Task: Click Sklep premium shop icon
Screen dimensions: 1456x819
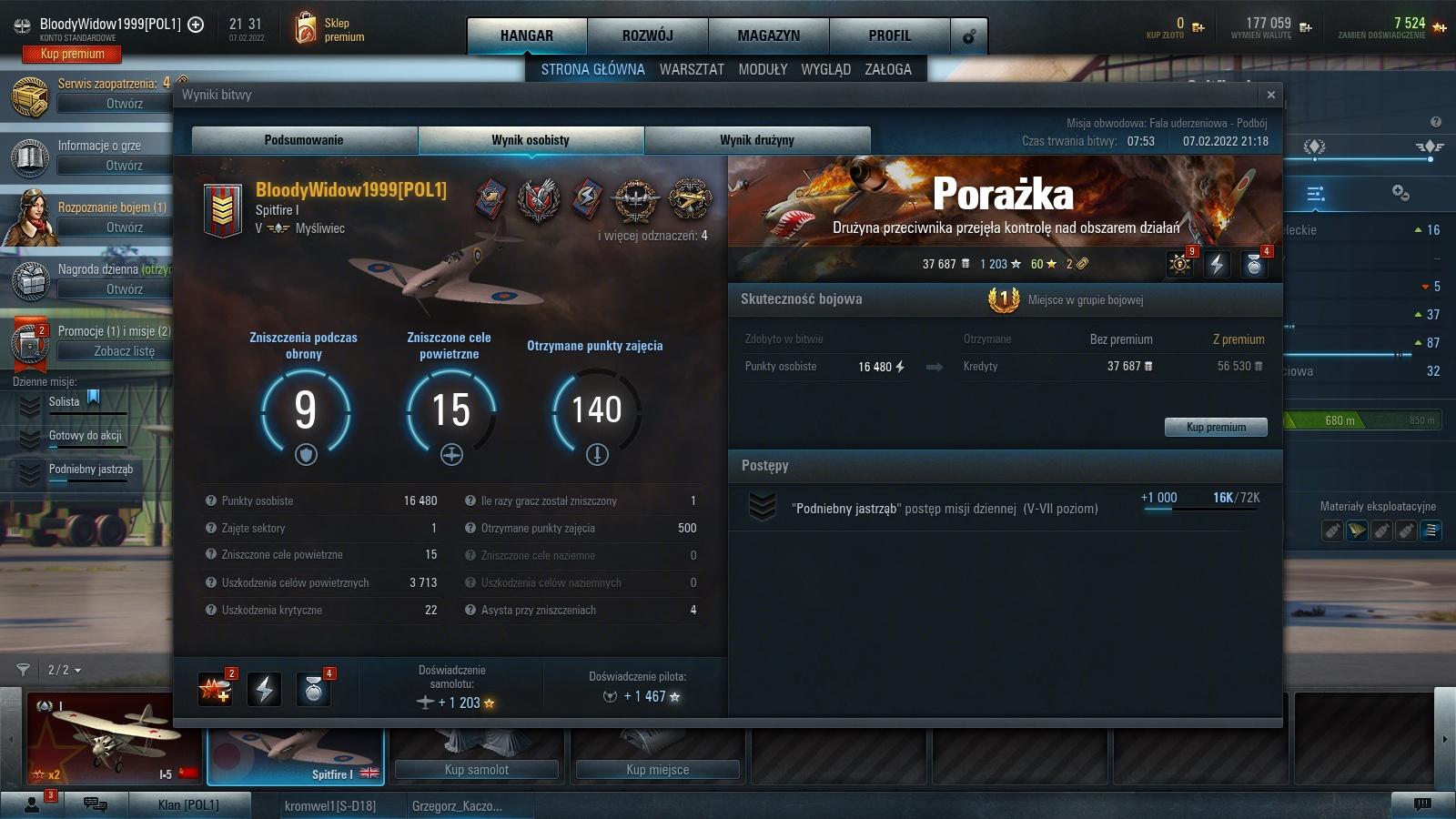Action: tap(306, 29)
